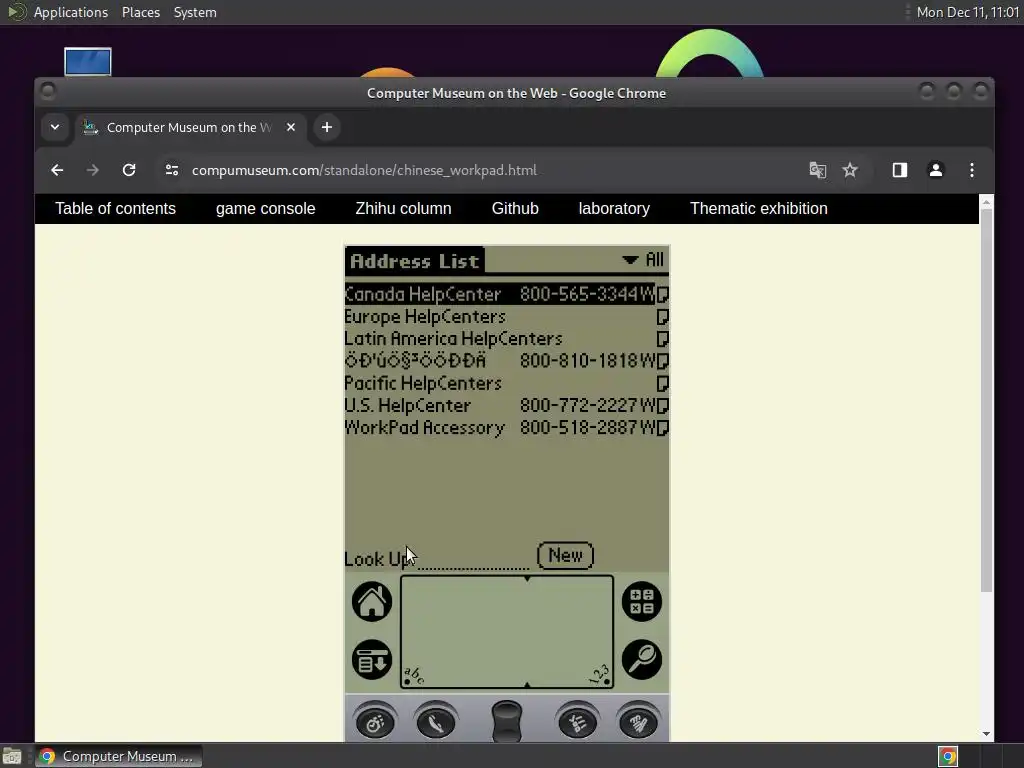This screenshot has width=1024, height=768.
Task: Open the tab search chevron dropdown
Action: 55,127
